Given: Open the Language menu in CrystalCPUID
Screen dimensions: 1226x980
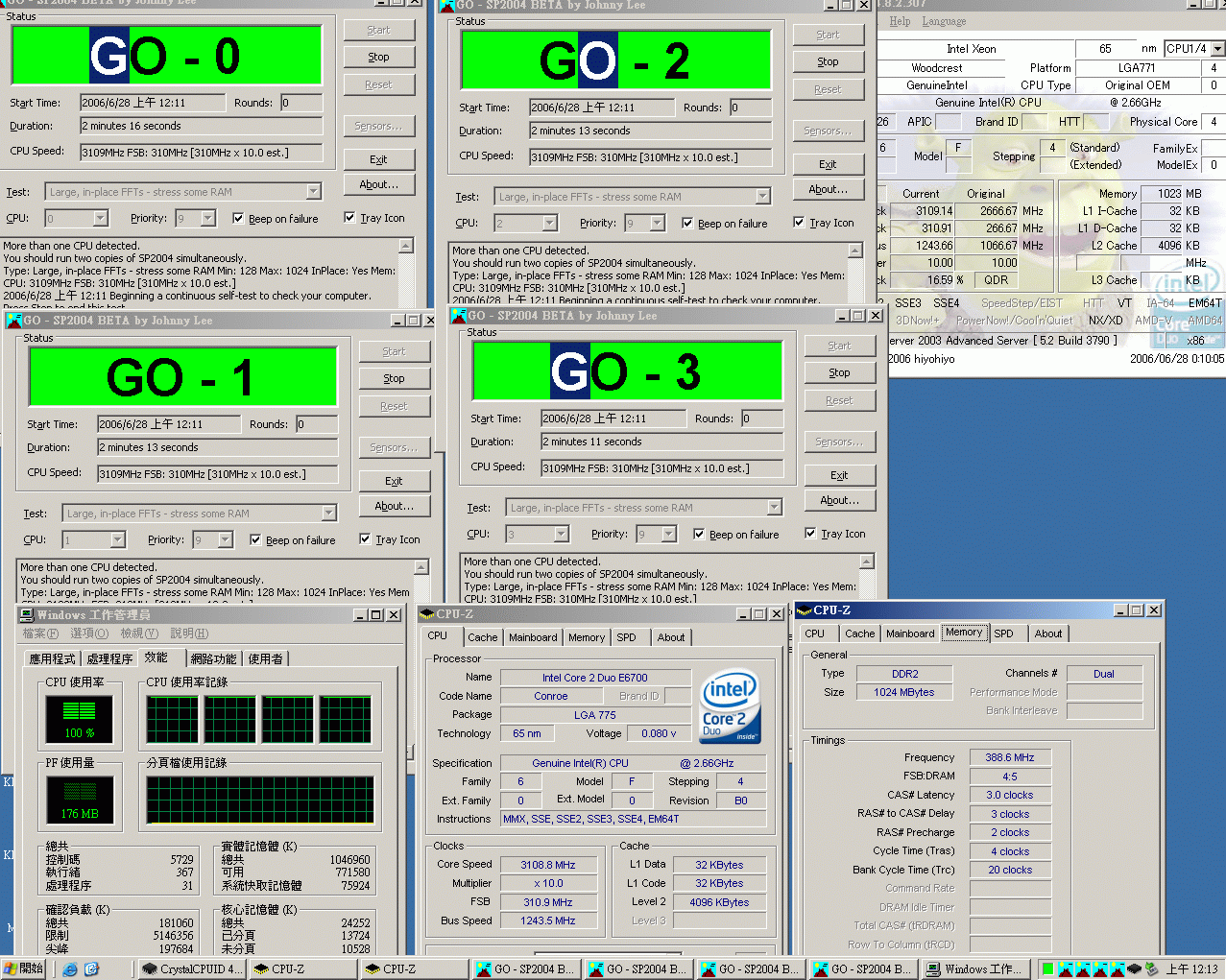Looking at the screenshot, I should (x=944, y=21).
